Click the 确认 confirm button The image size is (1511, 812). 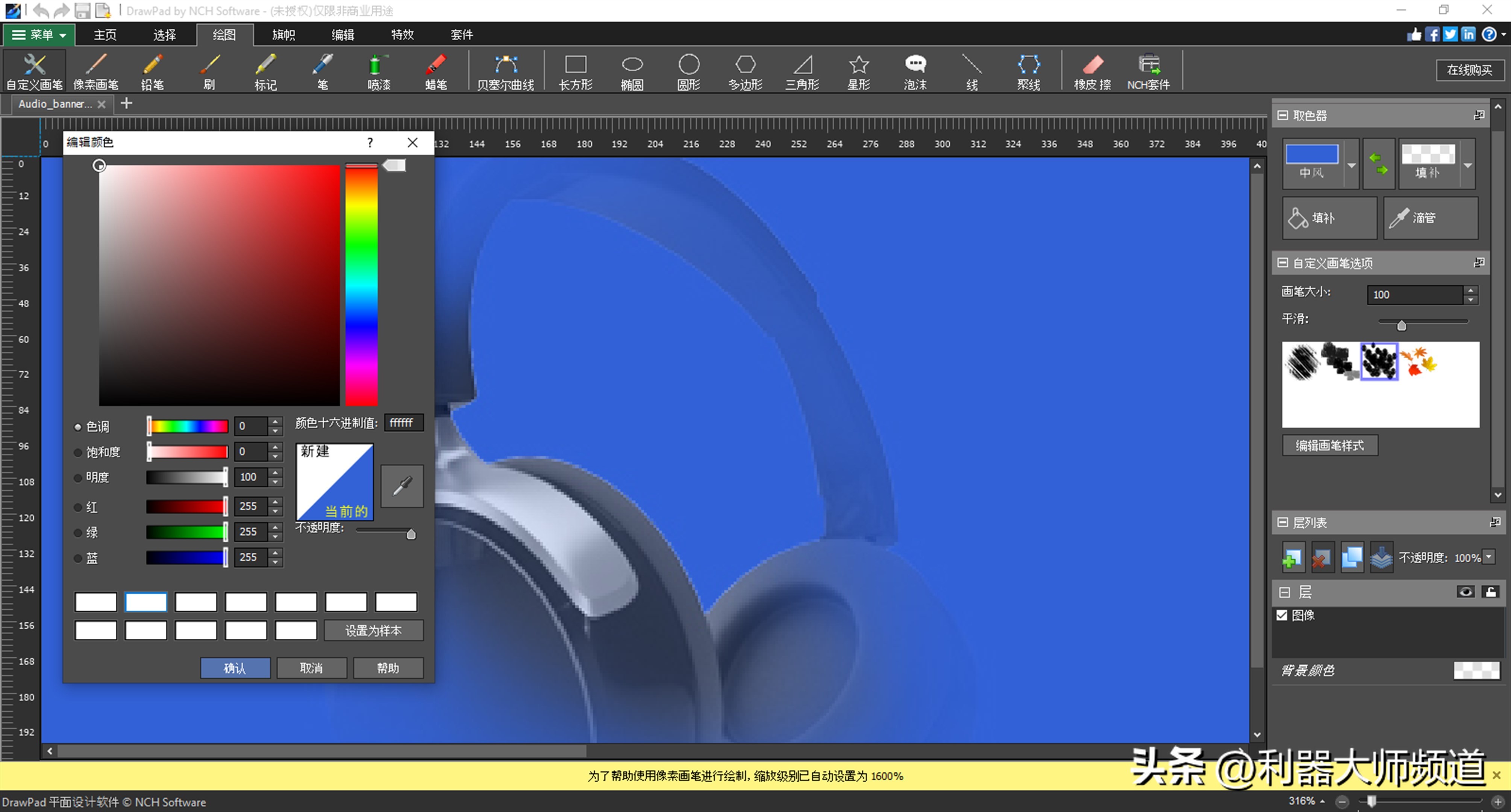tap(235, 668)
